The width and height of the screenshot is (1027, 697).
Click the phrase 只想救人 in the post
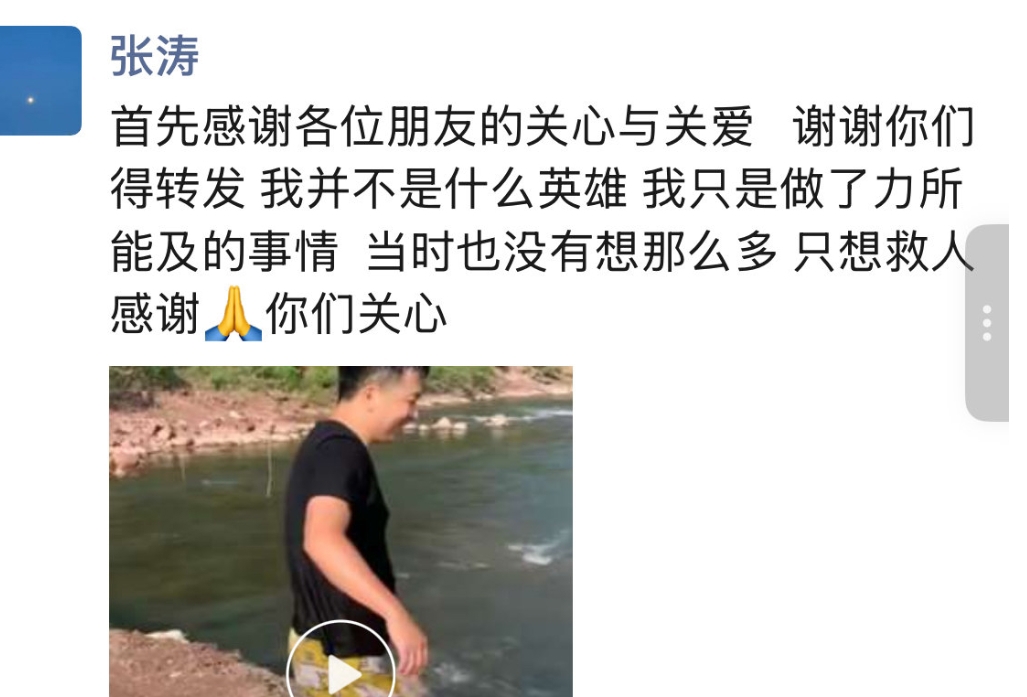[x=884, y=252]
